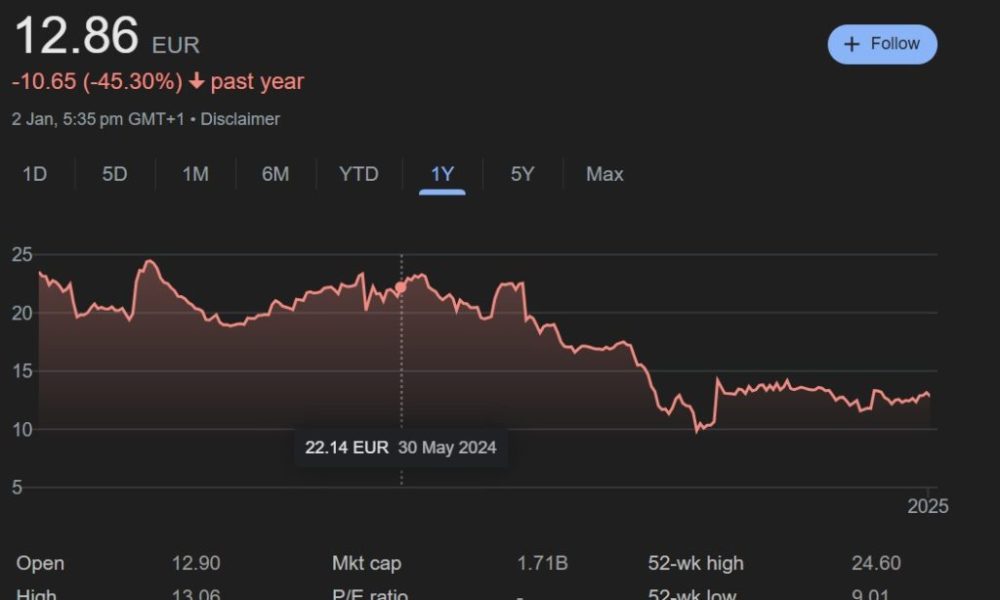Image resolution: width=1000 pixels, height=600 pixels.
Task: Click the red down arrow beside past year
Action: click(x=196, y=81)
